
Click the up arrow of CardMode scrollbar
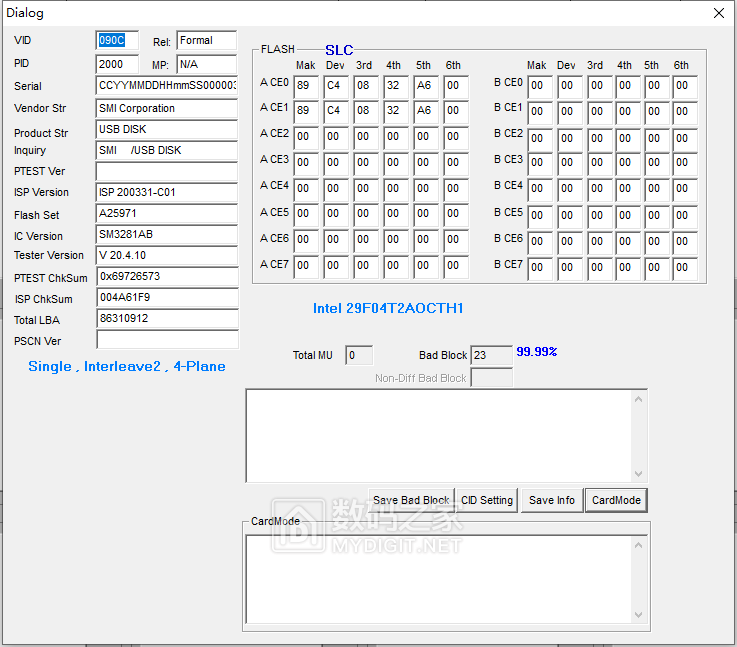click(639, 545)
